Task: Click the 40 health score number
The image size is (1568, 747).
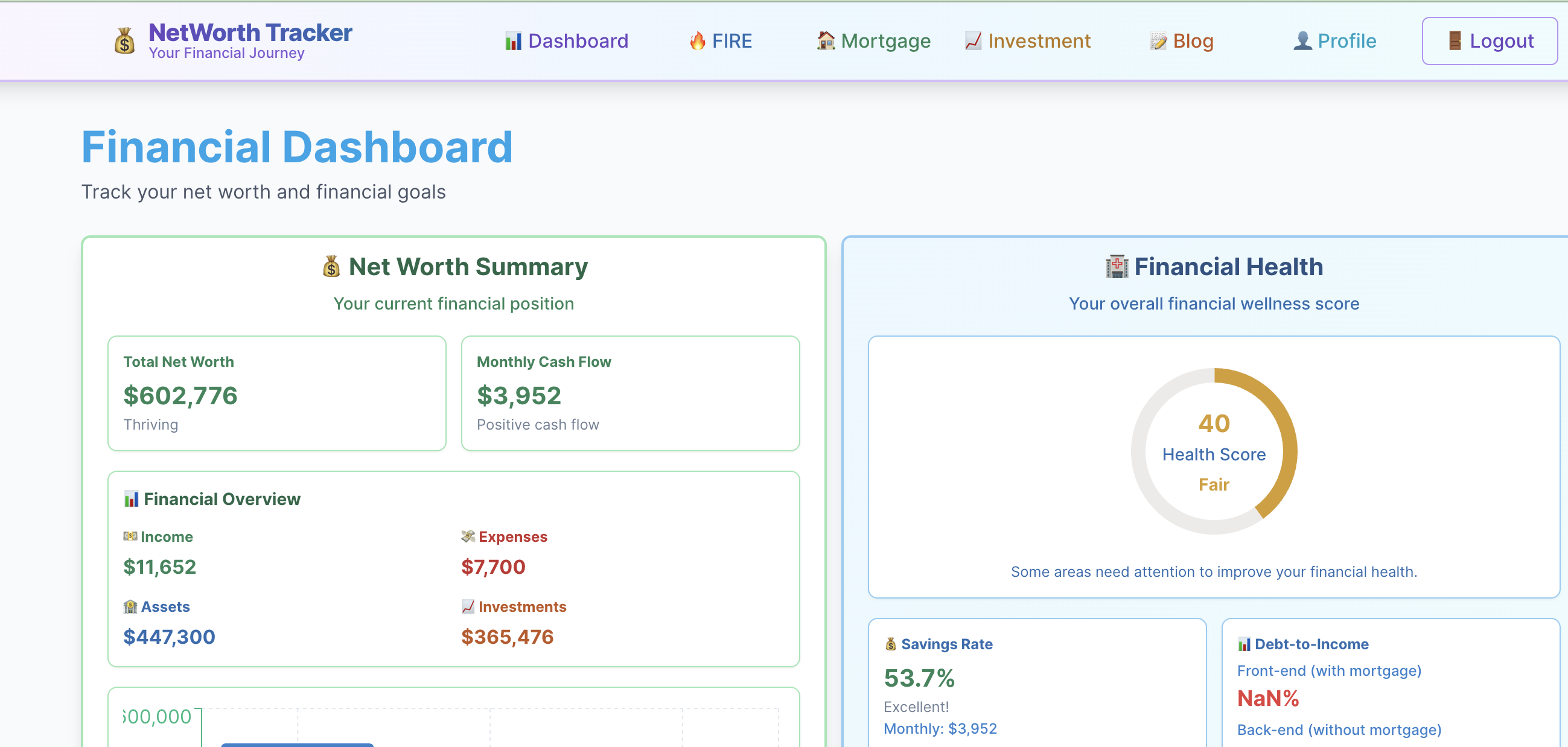Action: 1214,424
